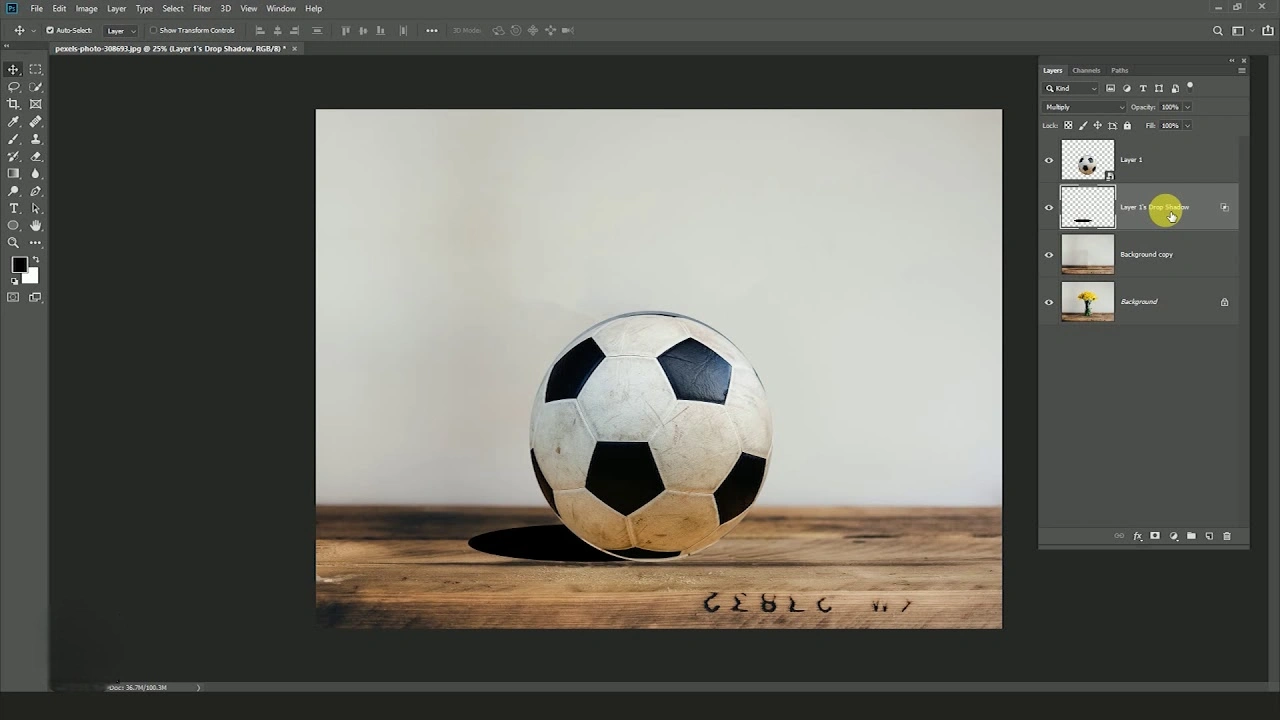
Task: Click the Create new group folder icon
Action: pyautogui.click(x=1191, y=536)
